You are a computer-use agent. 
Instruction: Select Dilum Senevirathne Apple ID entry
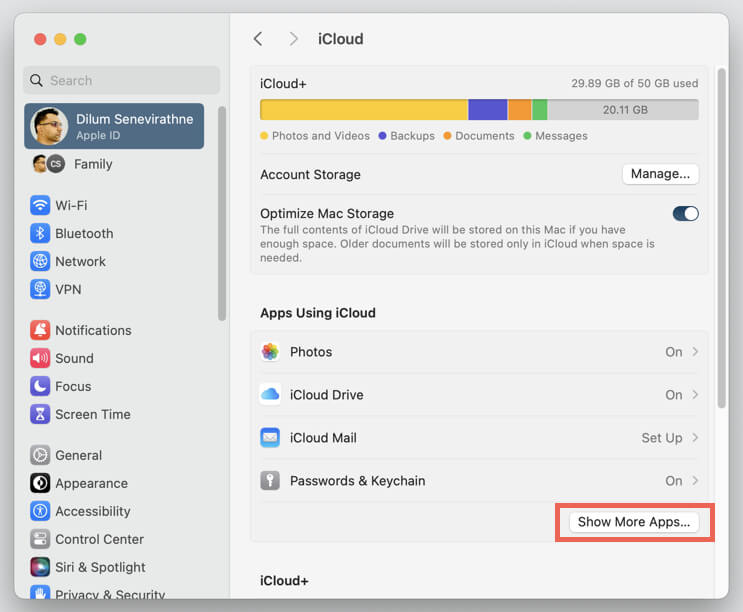pos(114,126)
